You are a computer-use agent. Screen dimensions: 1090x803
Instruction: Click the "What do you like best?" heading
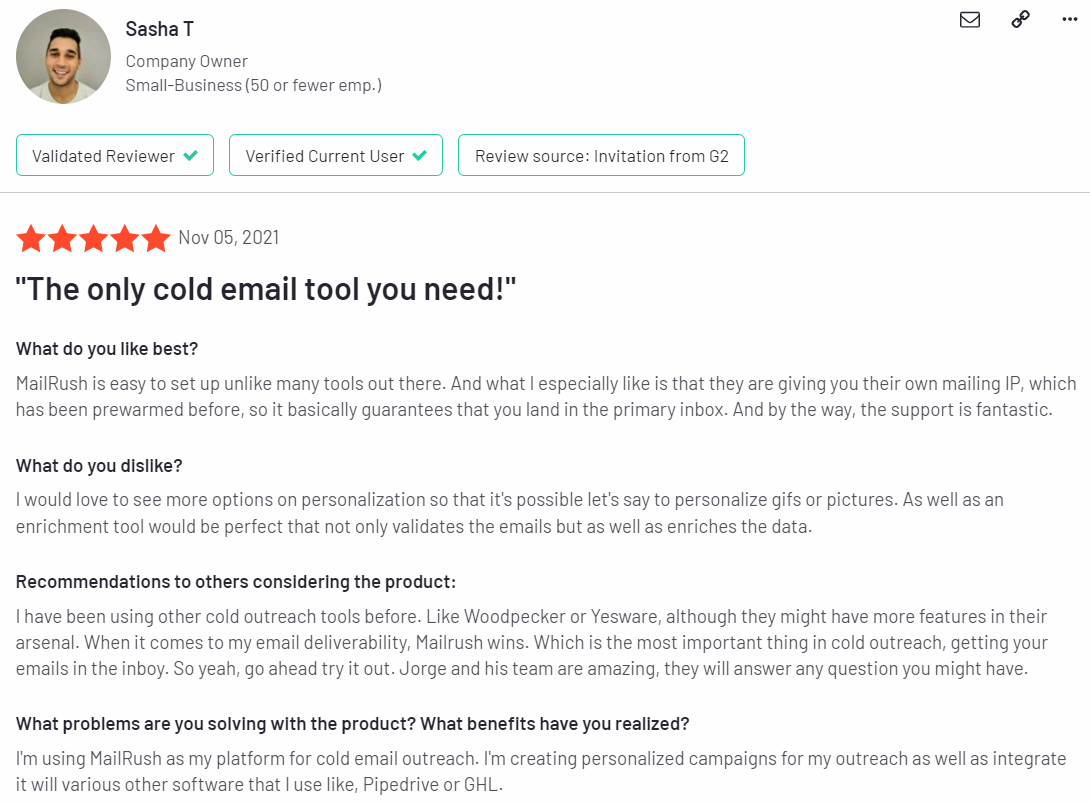(x=107, y=348)
